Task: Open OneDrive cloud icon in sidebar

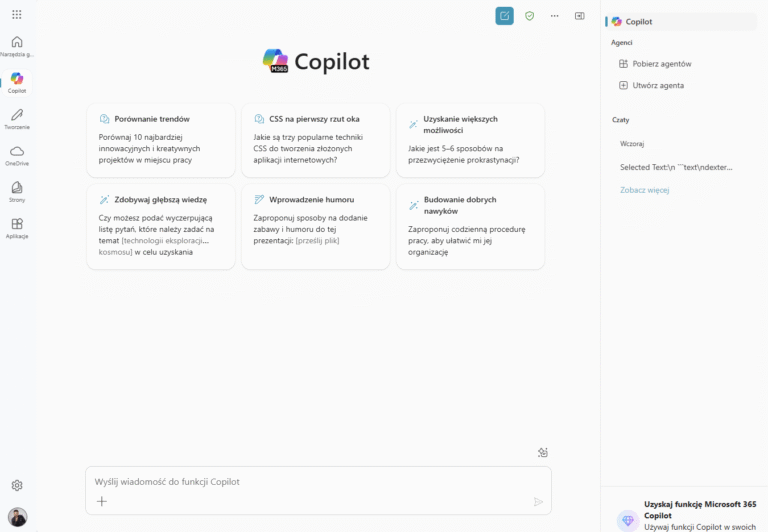Action: (x=17, y=155)
